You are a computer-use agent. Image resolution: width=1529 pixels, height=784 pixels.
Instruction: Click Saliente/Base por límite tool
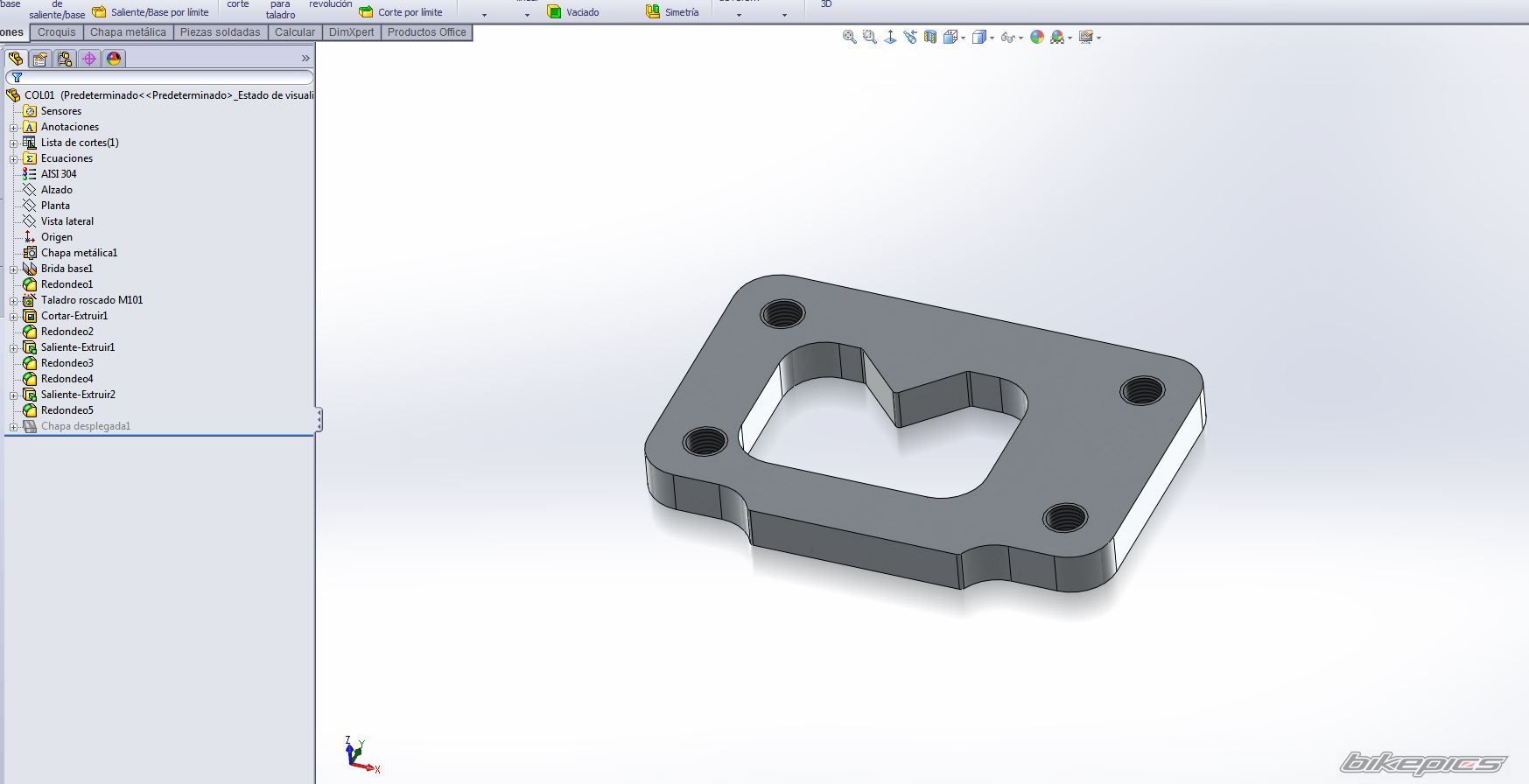(x=151, y=12)
